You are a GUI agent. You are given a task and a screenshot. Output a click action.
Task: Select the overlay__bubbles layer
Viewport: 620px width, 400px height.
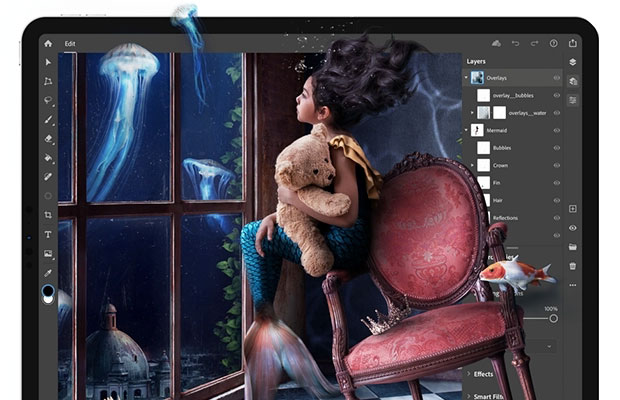tap(515, 96)
